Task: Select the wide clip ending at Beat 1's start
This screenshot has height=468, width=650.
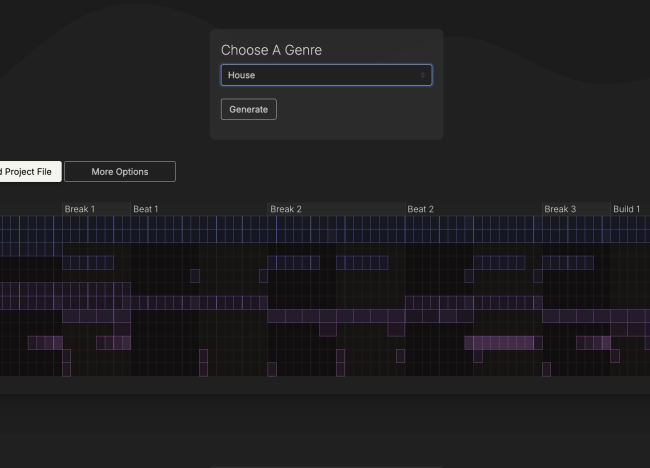Action: click(x=65, y=289)
